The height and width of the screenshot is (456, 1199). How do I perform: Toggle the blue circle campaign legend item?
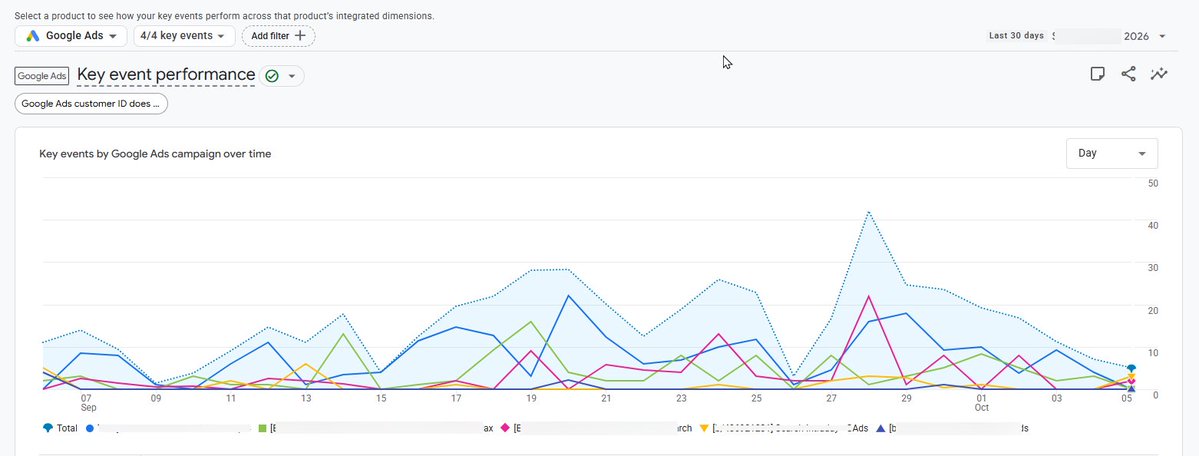click(168, 428)
